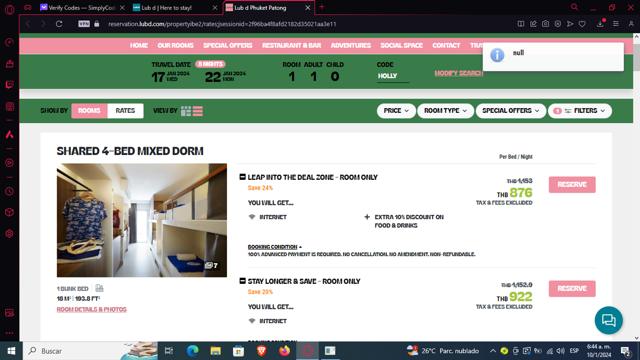Open Restaurant & Bar menu item
This screenshot has width=640, height=360.
click(291, 45)
